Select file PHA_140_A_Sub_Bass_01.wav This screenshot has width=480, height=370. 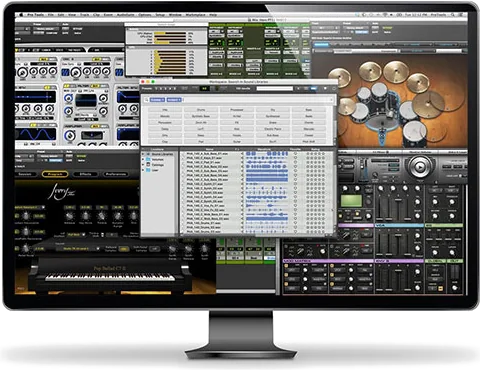point(207,154)
